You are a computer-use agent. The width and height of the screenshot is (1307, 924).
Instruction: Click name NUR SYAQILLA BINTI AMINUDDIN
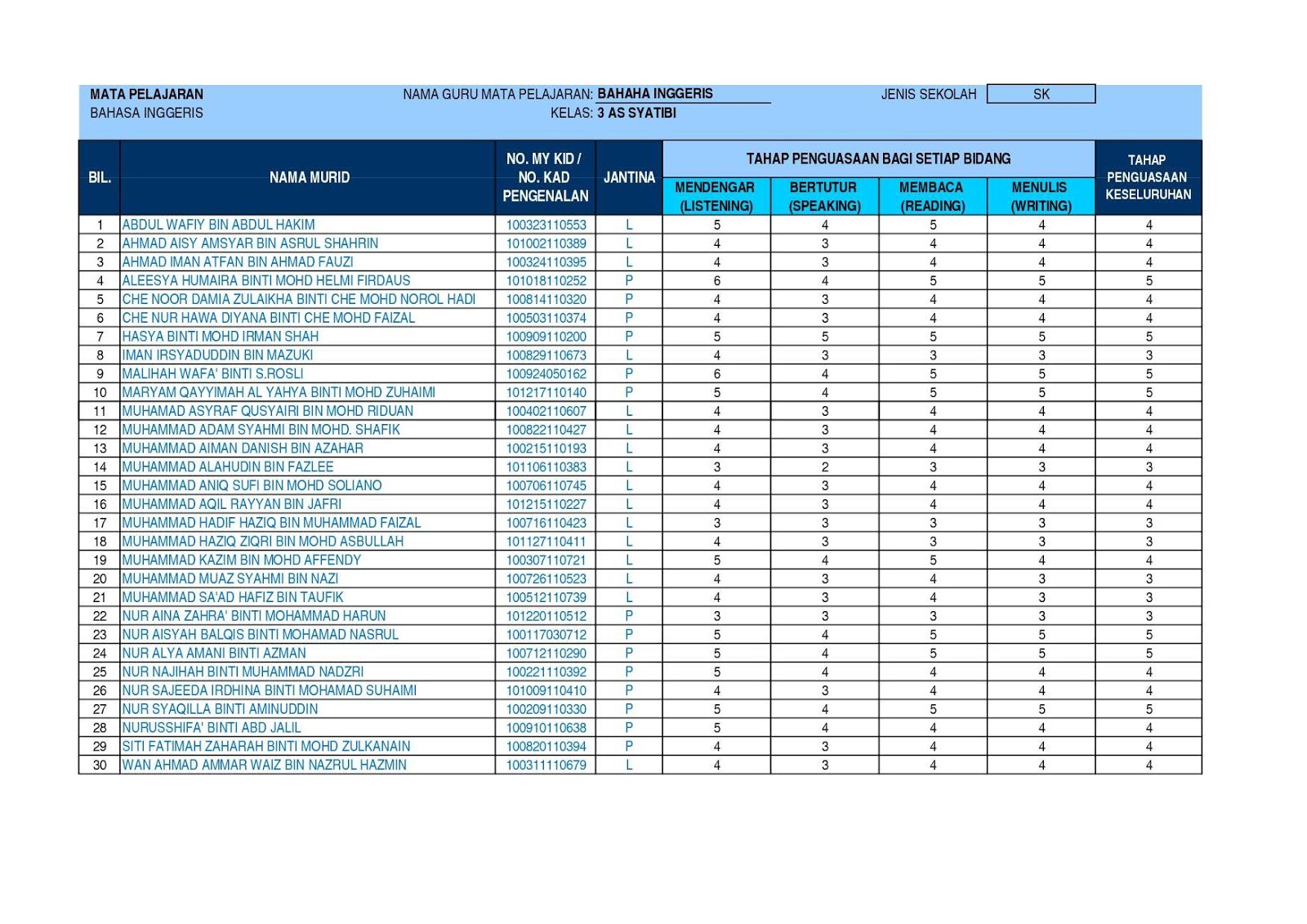221,709
